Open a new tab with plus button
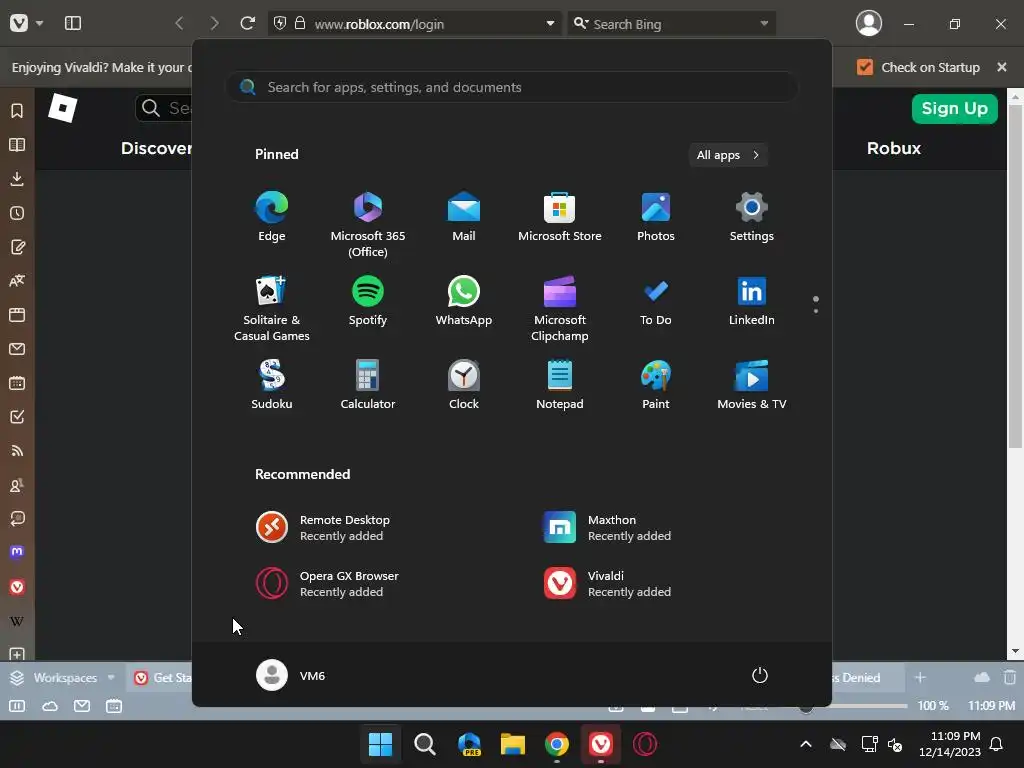The height and width of the screenshot is (768, 1024). click(920, 678)
